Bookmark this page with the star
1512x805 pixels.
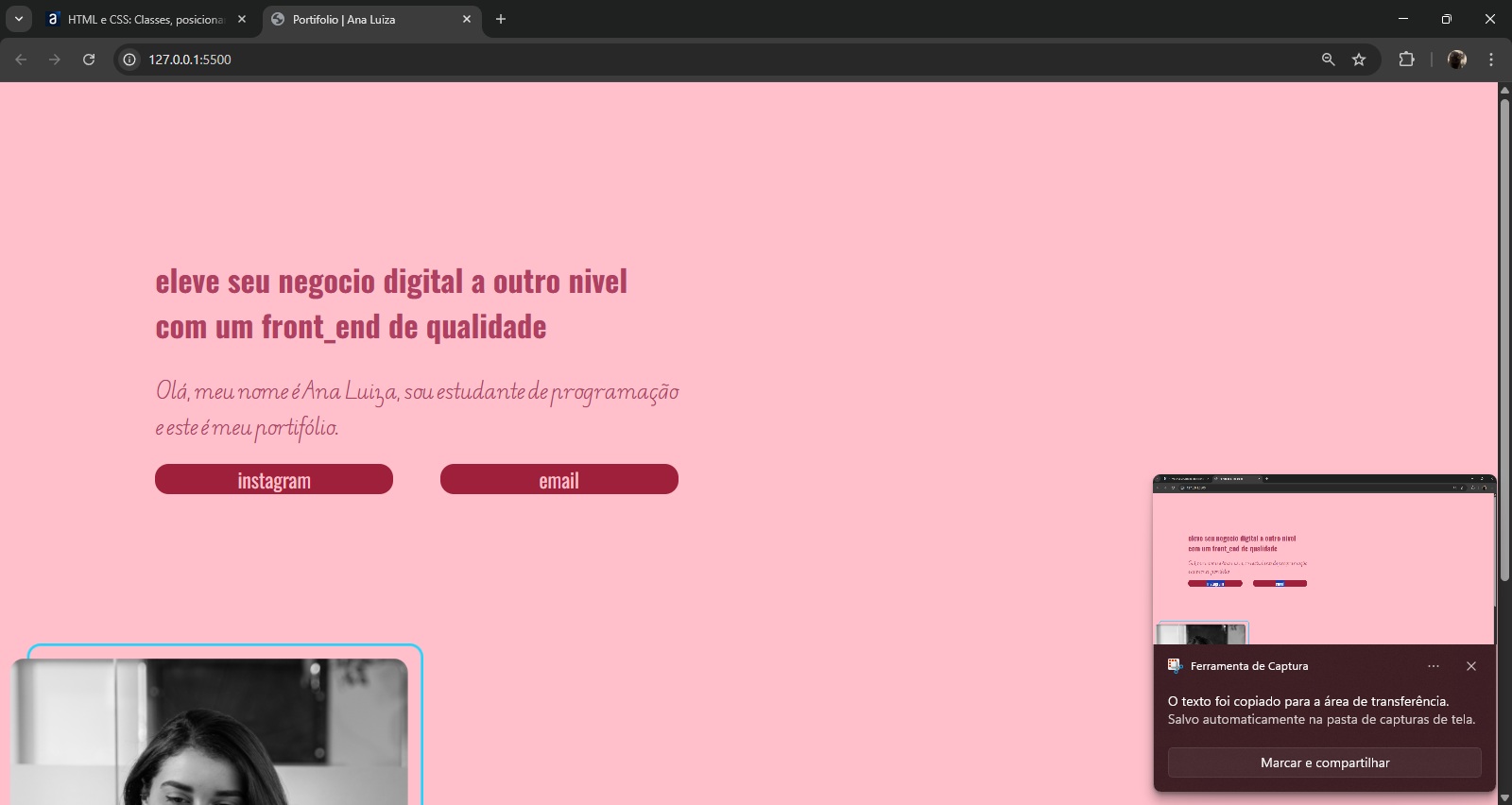(x=1359, y=60)
